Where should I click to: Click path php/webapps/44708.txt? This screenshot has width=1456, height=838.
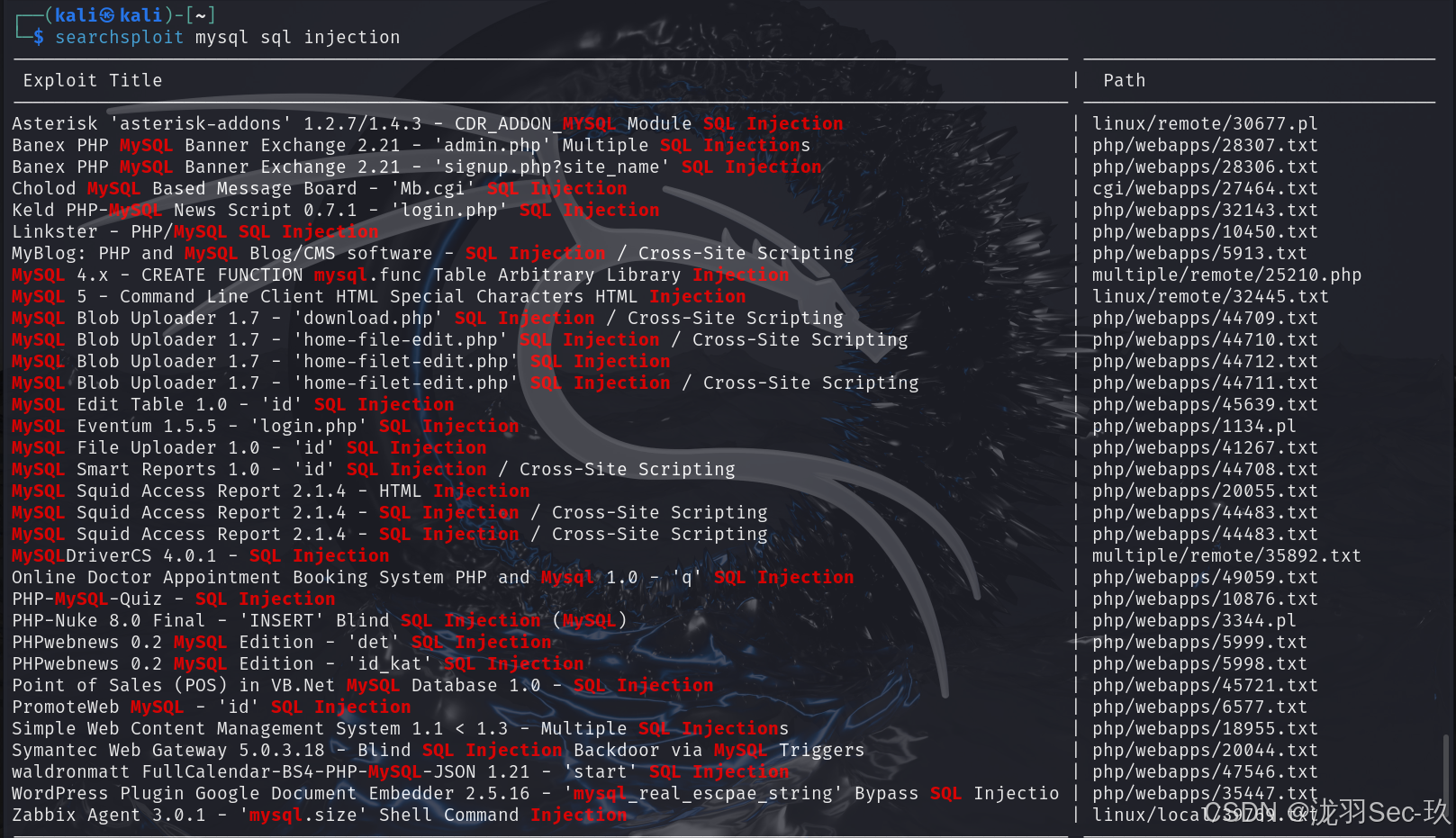1205,469
